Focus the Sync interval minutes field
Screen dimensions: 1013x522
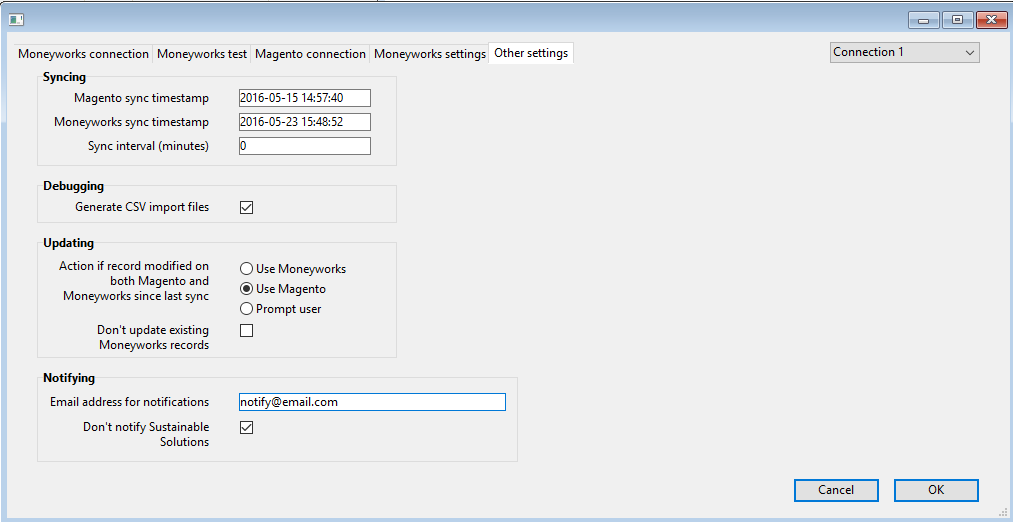click(305, 146)
